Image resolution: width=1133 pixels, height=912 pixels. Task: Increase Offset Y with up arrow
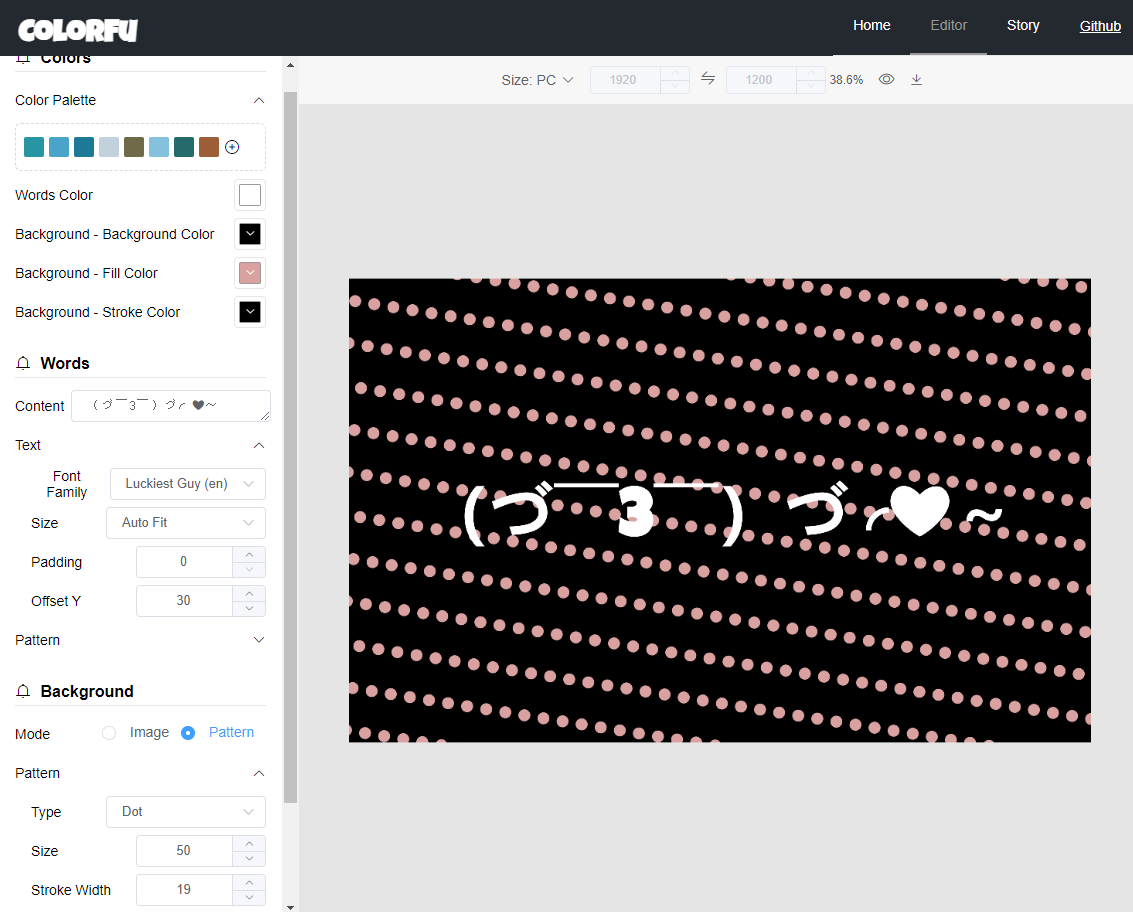coord(249,593)
